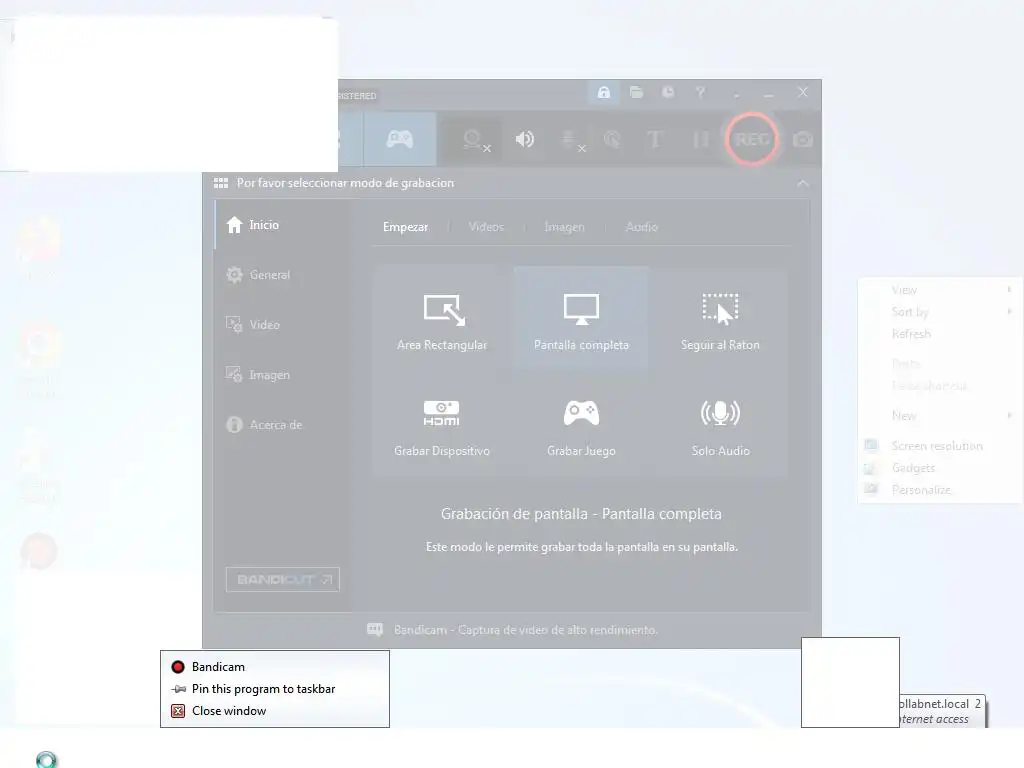Select Seguir al Raton mode
Image resolution: width=1024 pixels, height=768 pixels.
(x=720, y=319)
